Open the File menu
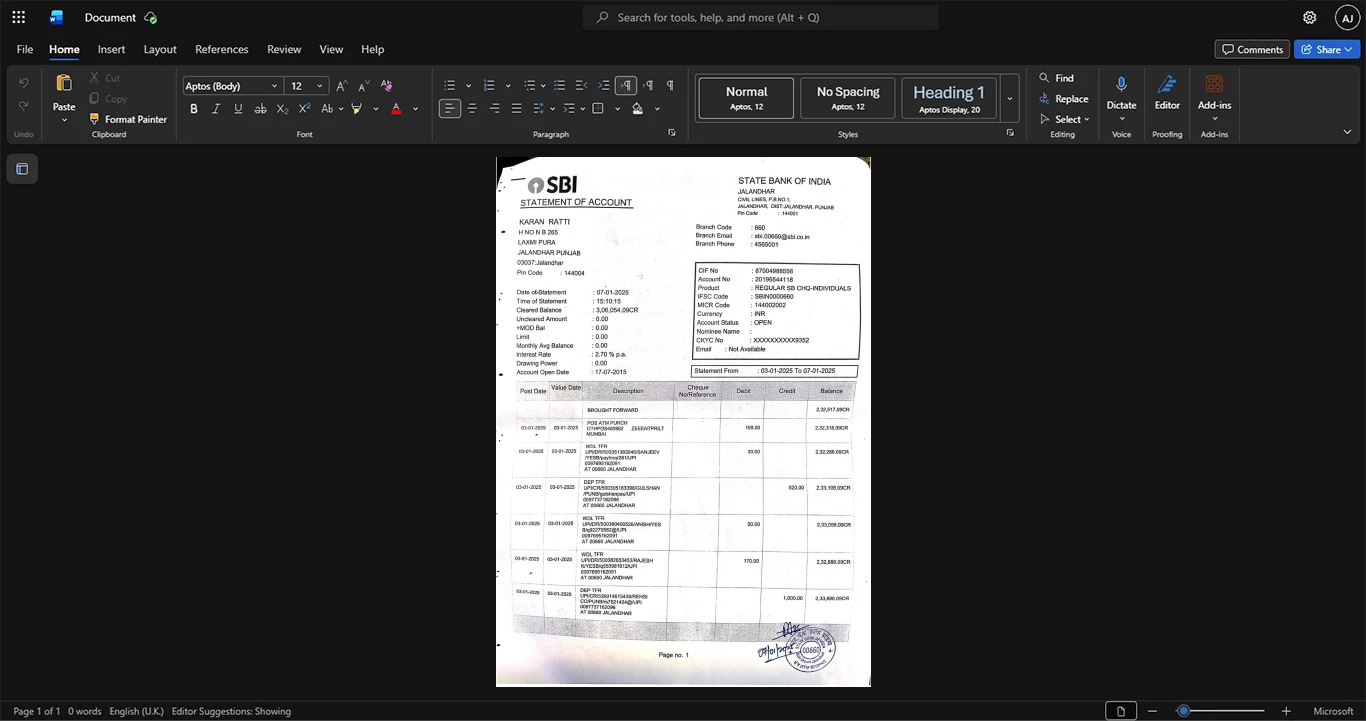Screen dimensions: 1366x721 point(25,49)
